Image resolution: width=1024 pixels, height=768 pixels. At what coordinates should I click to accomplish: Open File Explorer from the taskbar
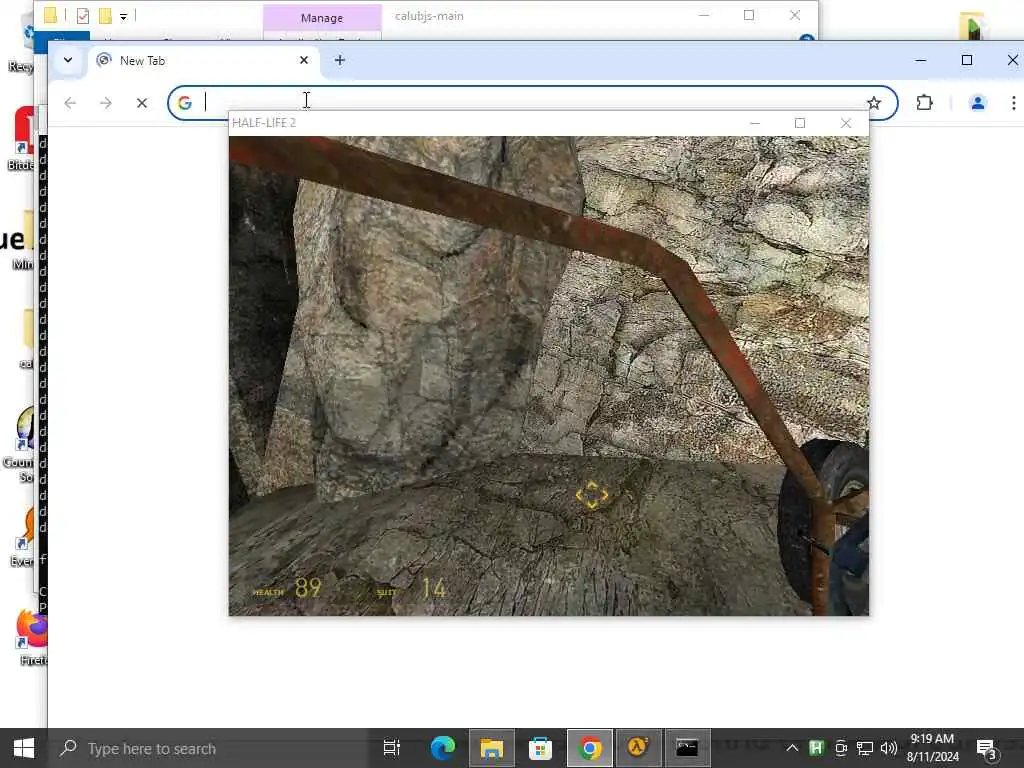click(492, 748)
